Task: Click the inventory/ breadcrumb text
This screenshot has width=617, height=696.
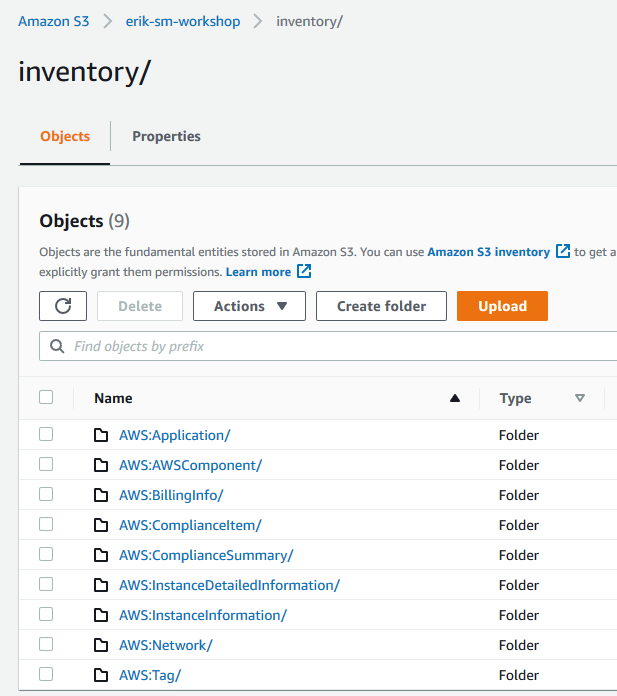Action: 309,21
